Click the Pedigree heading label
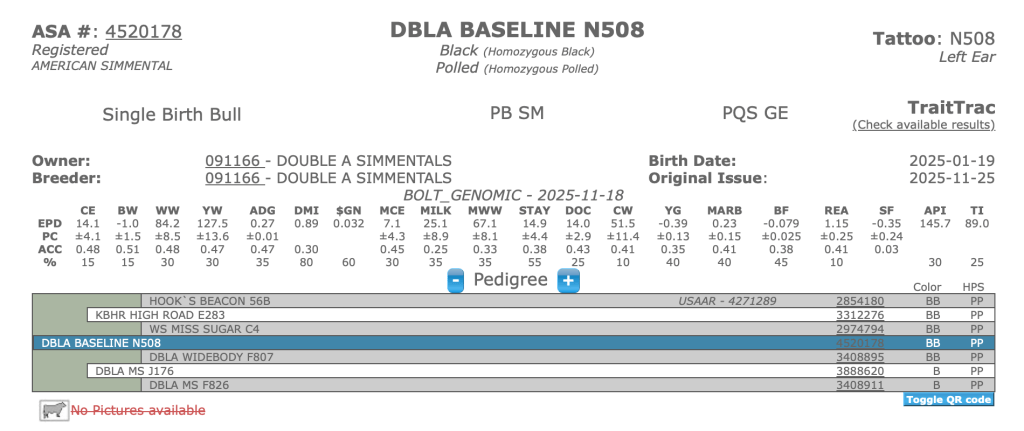Image resolution: width=1024 pixels, height=431 pixels. tap(511, 280)
